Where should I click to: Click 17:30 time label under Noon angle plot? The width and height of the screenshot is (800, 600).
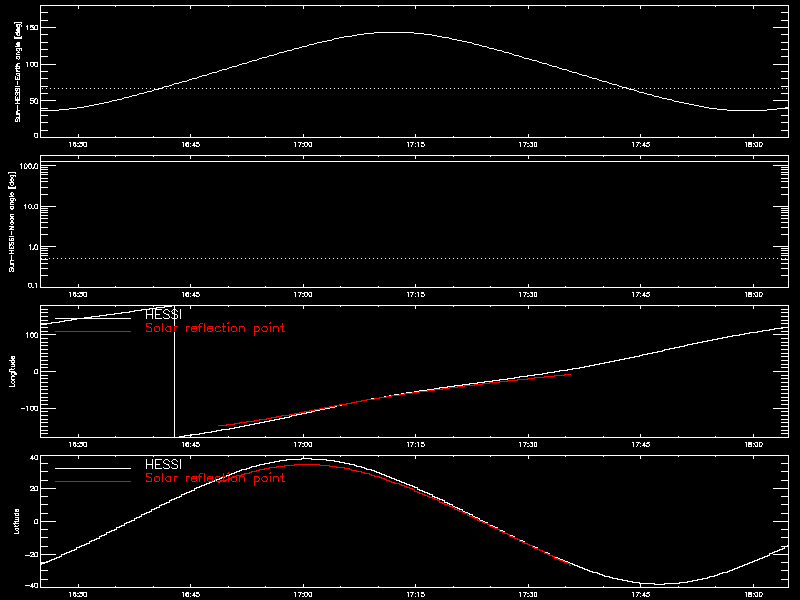[x=528, y=295]
